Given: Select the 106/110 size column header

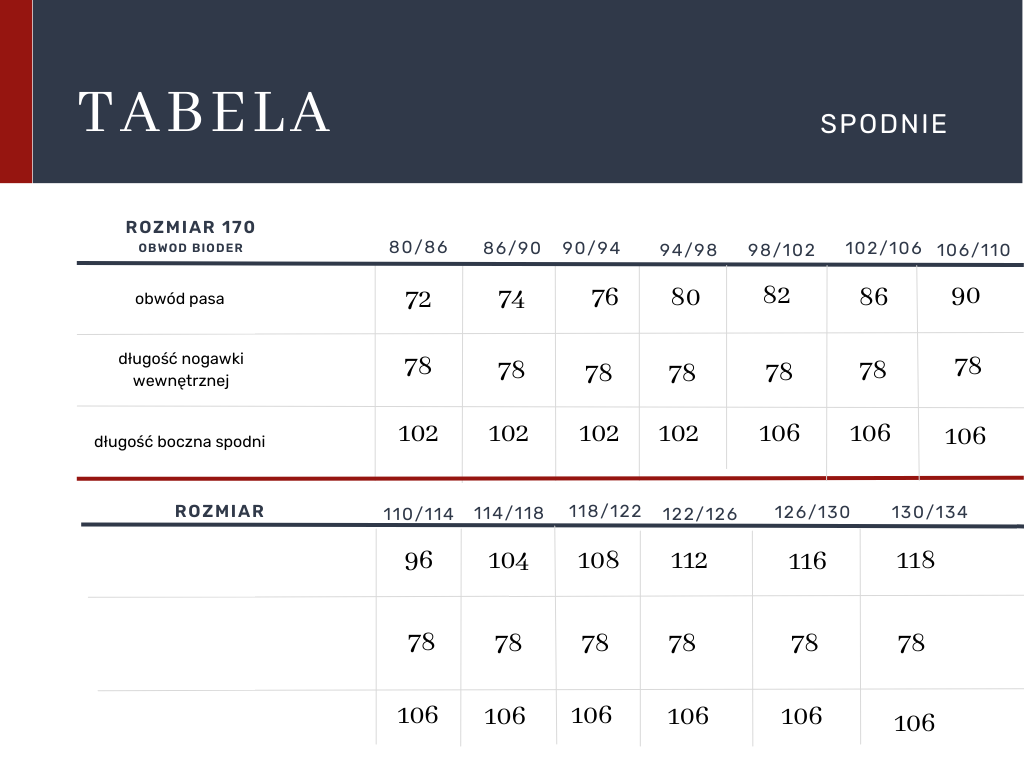Looking at the screenshot, I should click(973, 250).
